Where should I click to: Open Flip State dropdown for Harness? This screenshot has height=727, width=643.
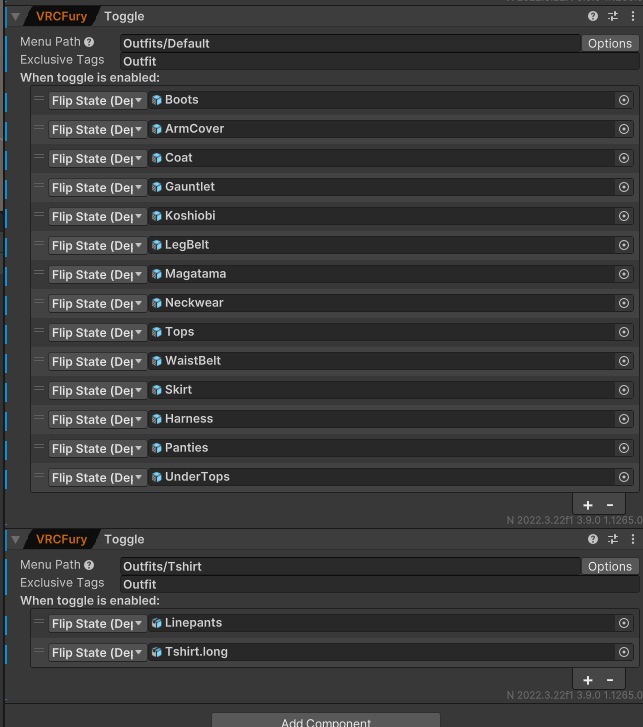[x=98, y=420]
